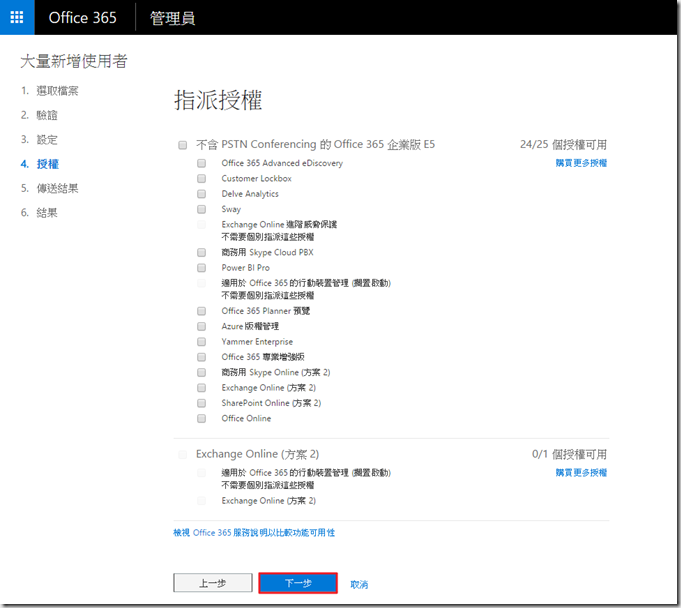Open the app launcher waffle icon
Screen dimensions: 681x608
pos(17,18)
